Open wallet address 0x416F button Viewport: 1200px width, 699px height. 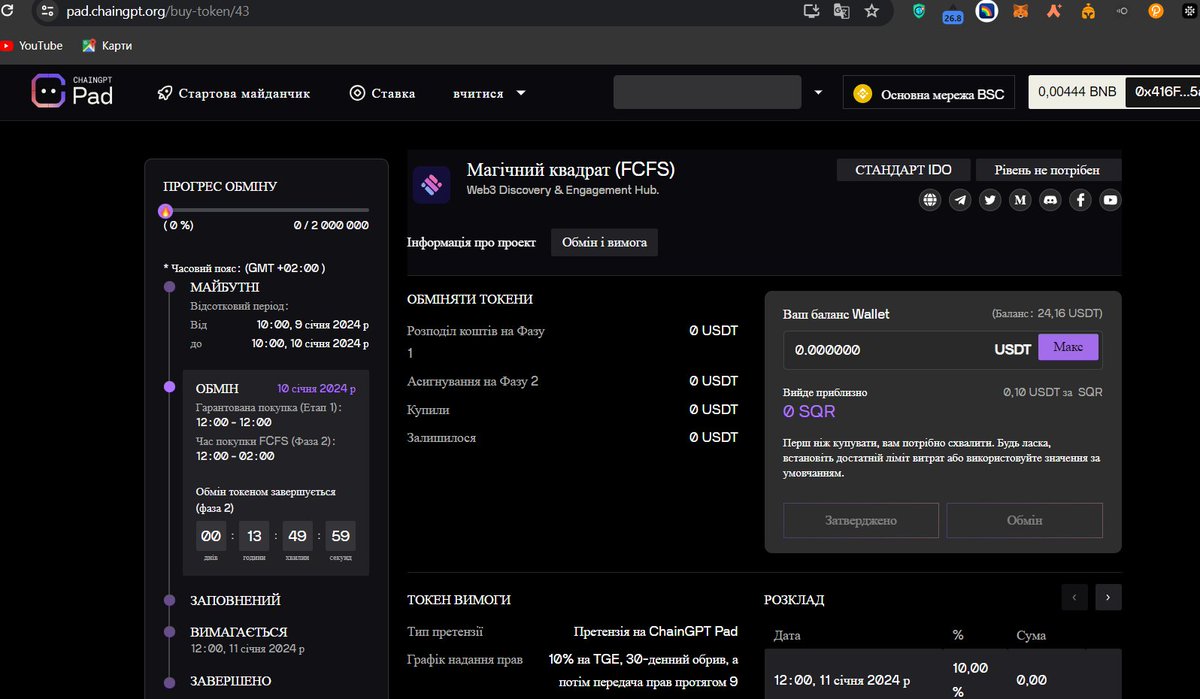pos(1162,92)
